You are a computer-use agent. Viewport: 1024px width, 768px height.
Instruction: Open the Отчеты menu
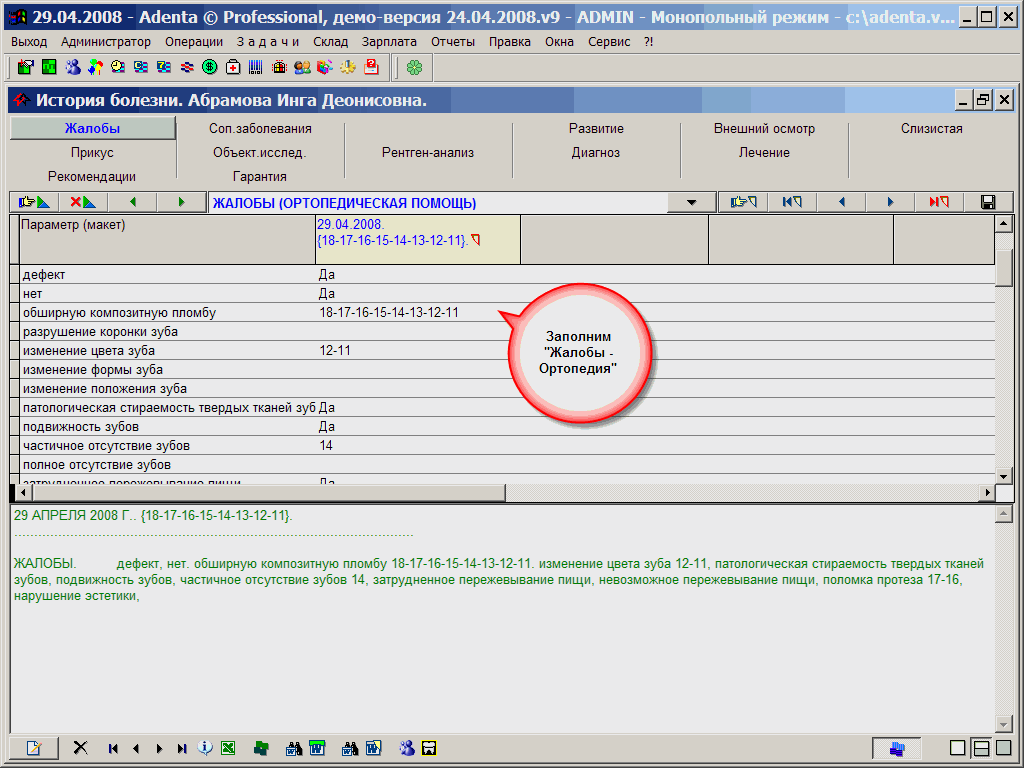click(x=453, y=42)
